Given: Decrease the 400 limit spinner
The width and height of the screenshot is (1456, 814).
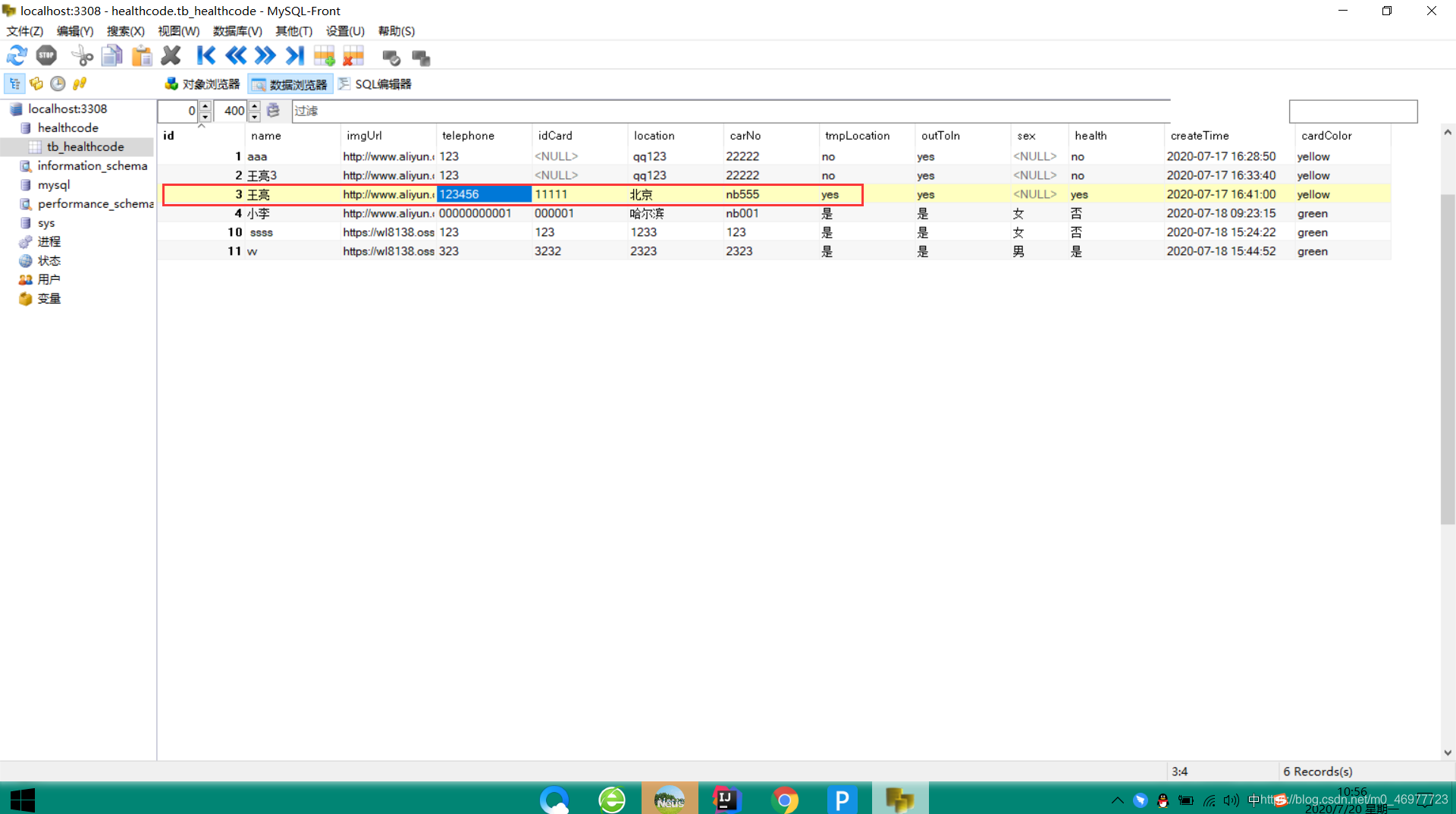Looking at the screenshot, I should point(255,116).
